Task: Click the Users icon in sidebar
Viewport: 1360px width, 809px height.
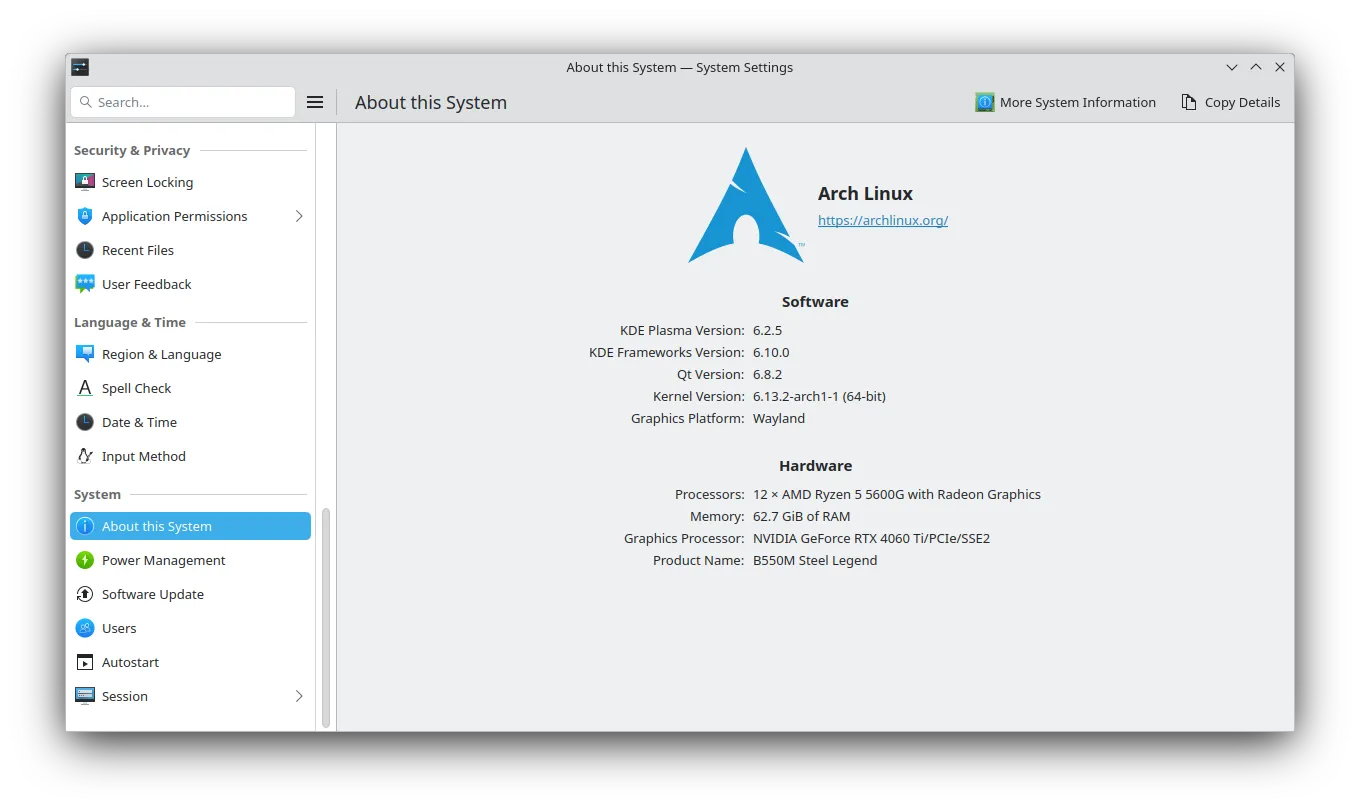Action: click(85, 628)
